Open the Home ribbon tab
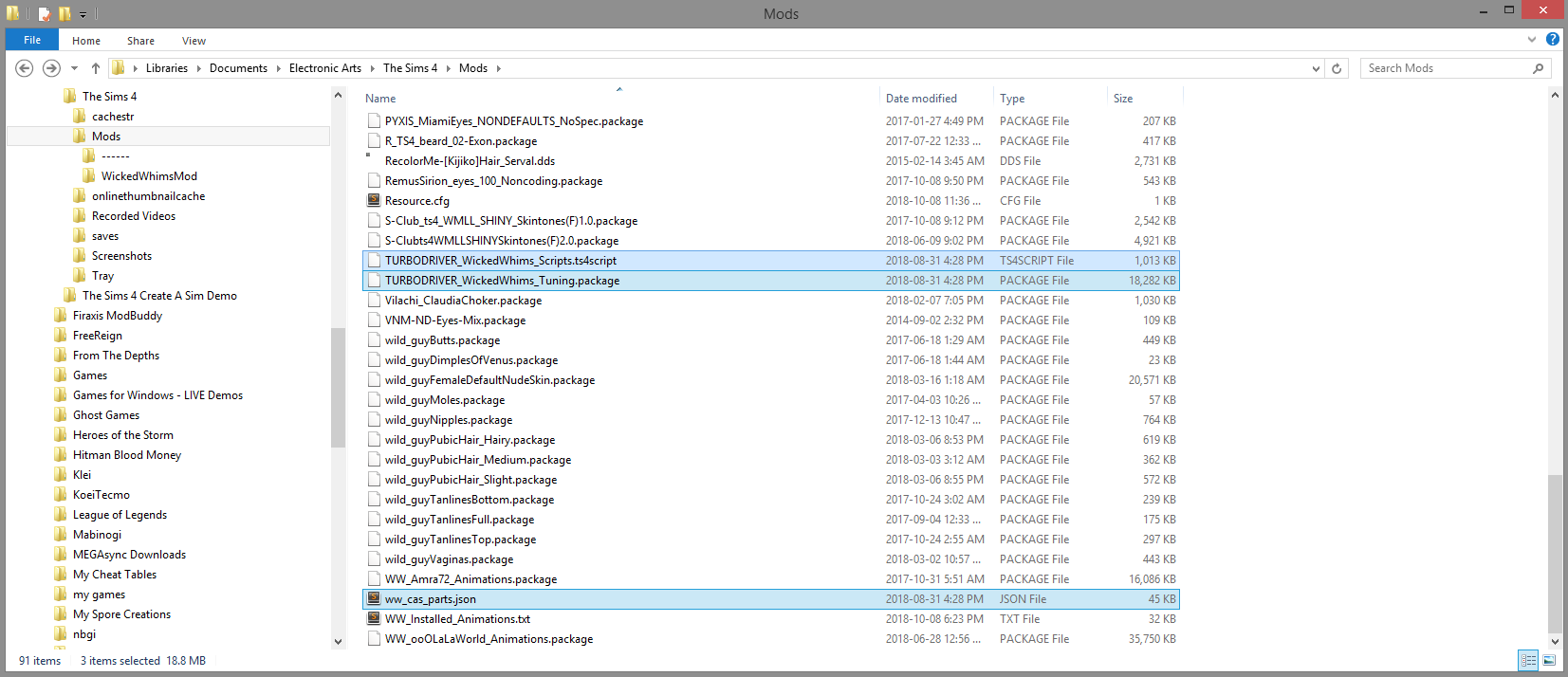 [86, 41]
